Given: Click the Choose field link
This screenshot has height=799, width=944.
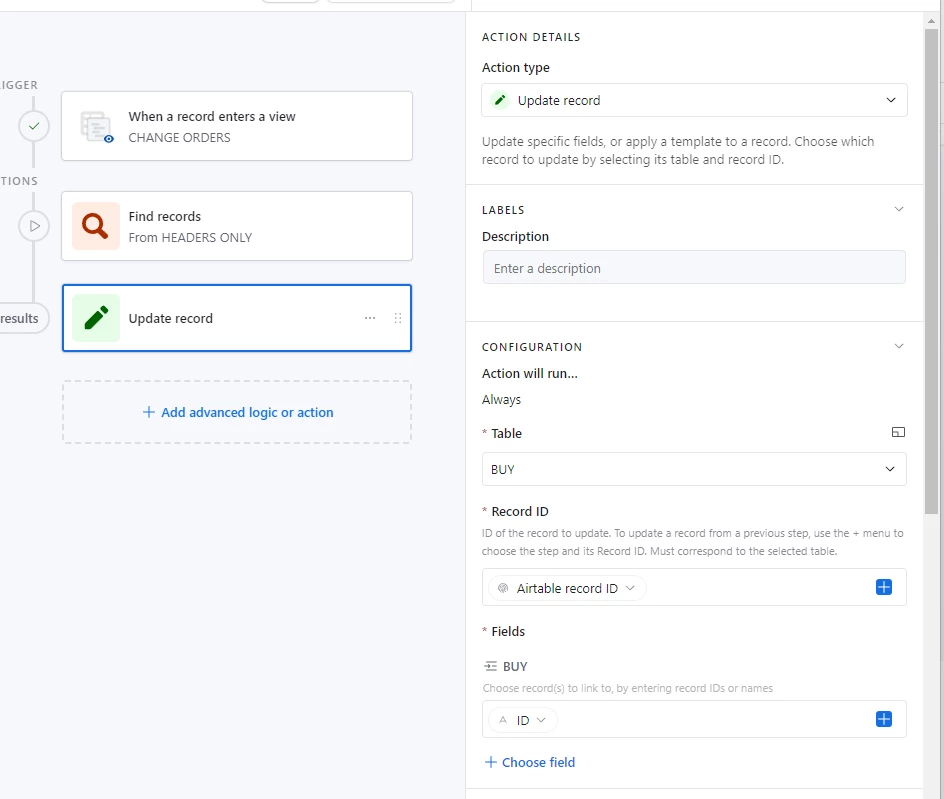Looking at the screenshot, I should click(530, 762).
